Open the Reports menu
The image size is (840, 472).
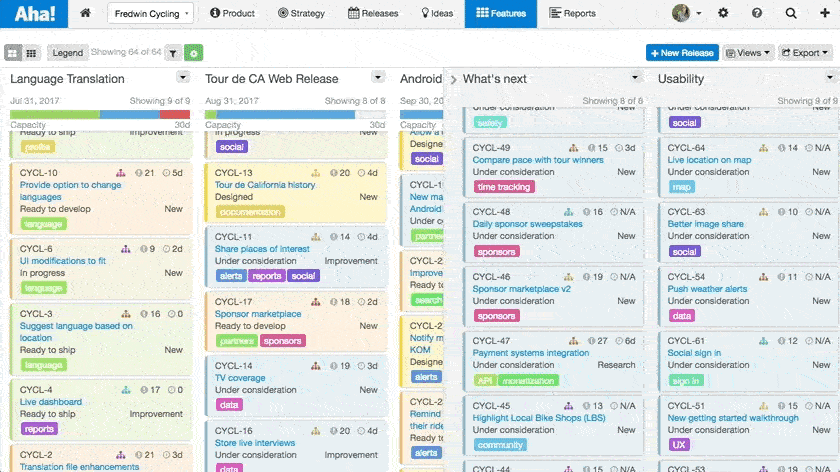coord(572,13)
